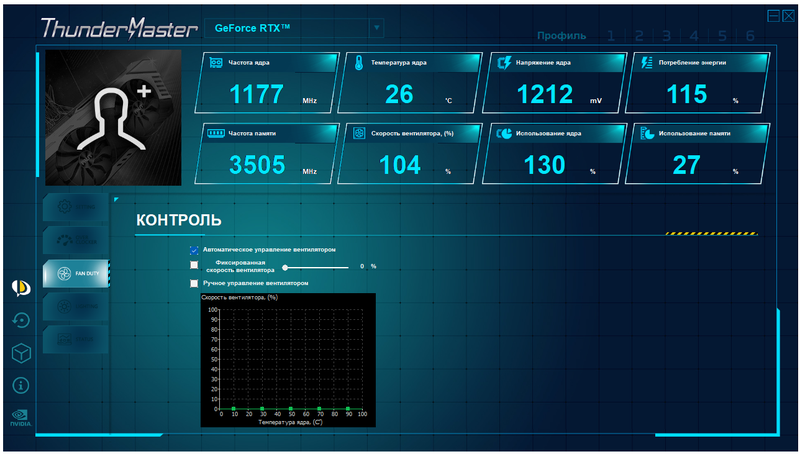Select profile 6
This screenshot has height=454, width=800.
(749, 36)
